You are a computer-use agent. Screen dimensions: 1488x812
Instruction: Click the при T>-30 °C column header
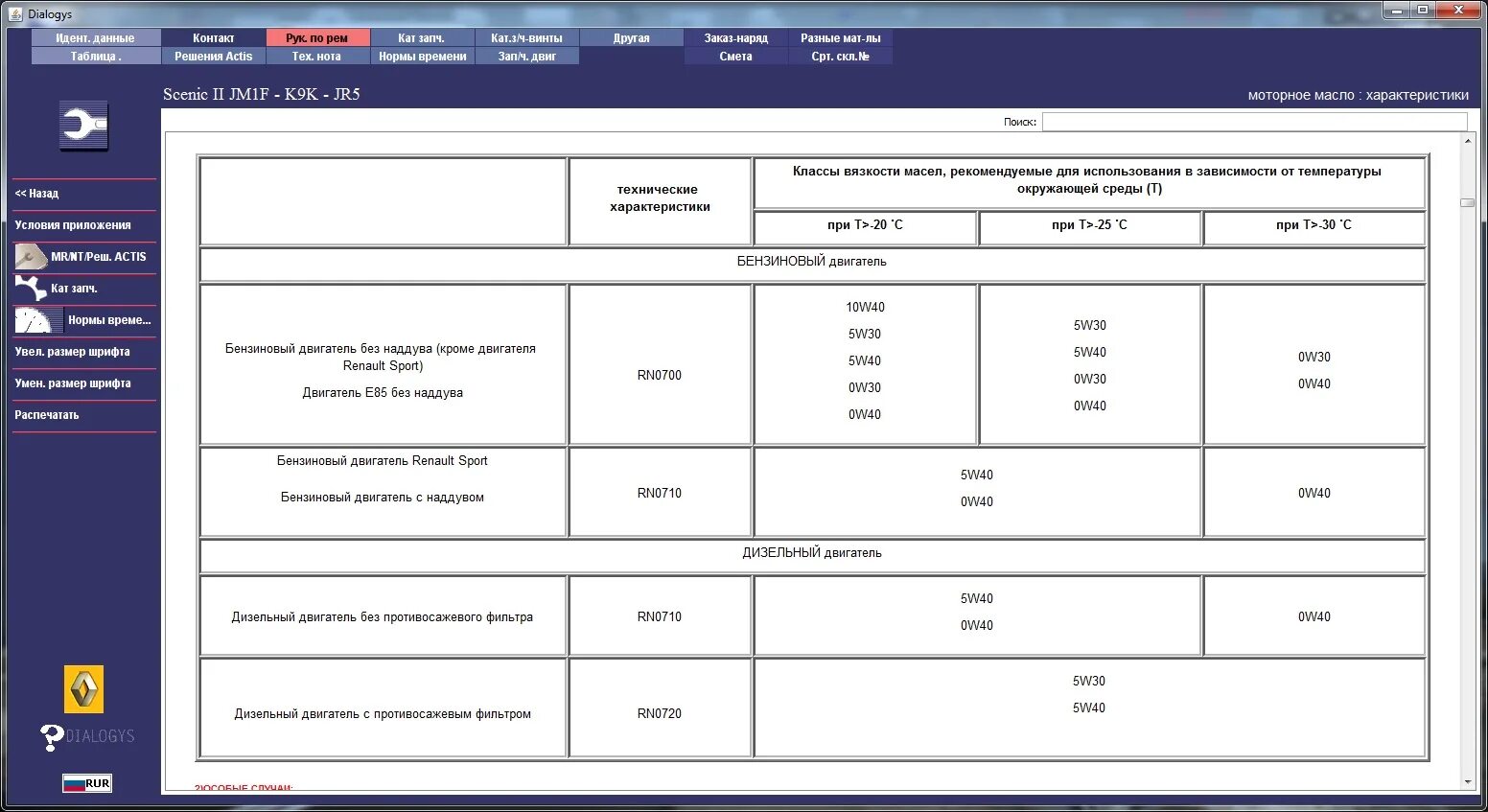[1314, 228]
